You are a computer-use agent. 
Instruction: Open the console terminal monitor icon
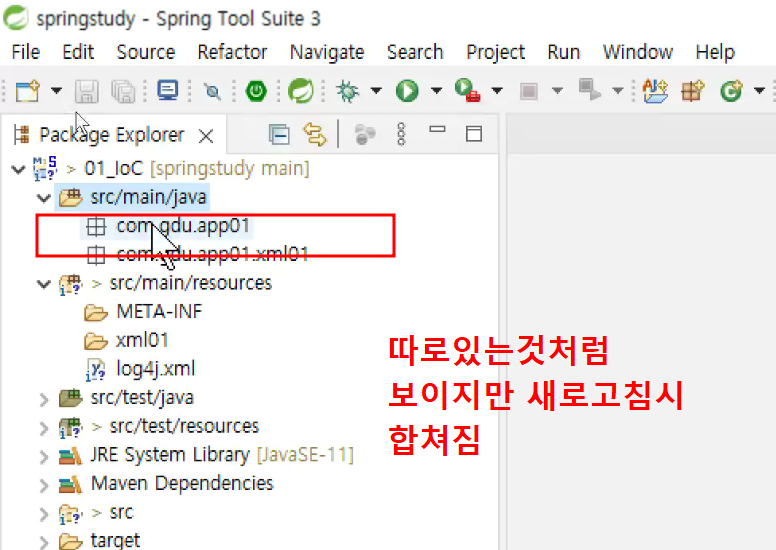[168, 91]
